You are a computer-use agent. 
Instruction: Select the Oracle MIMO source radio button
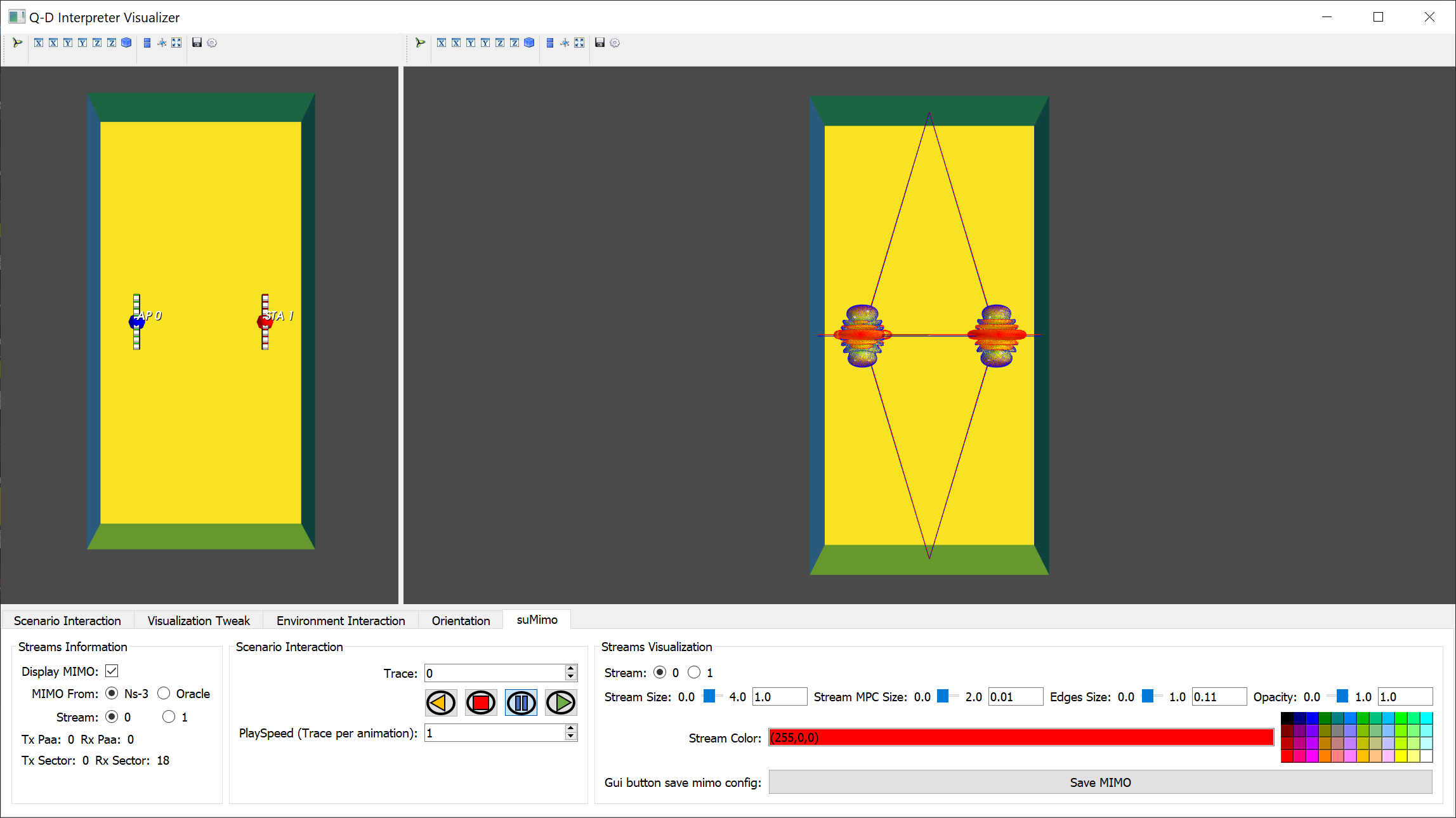tap(164, 693)
